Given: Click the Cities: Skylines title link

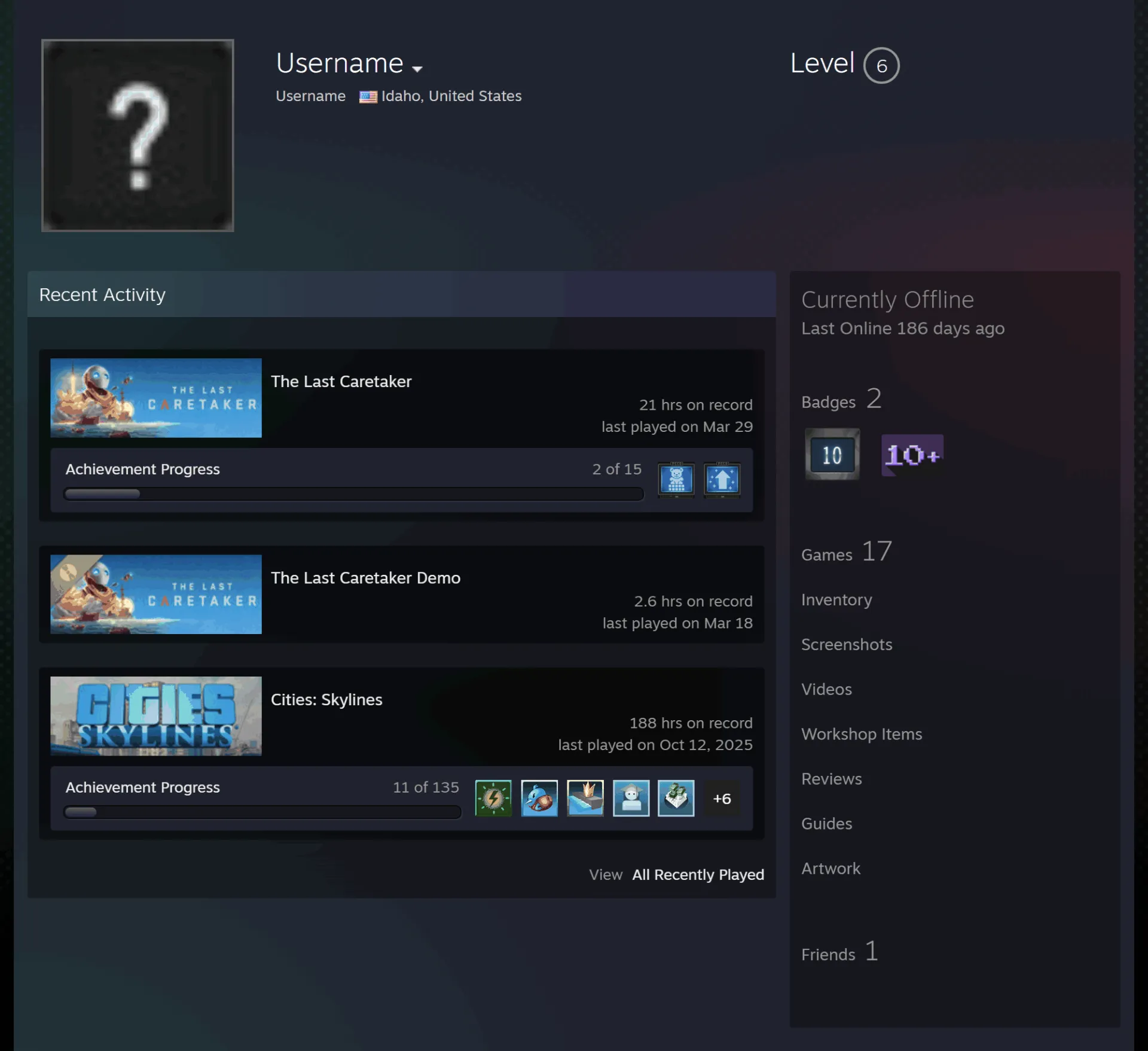Looking at the screenshot, I should [x=326, y=700].
